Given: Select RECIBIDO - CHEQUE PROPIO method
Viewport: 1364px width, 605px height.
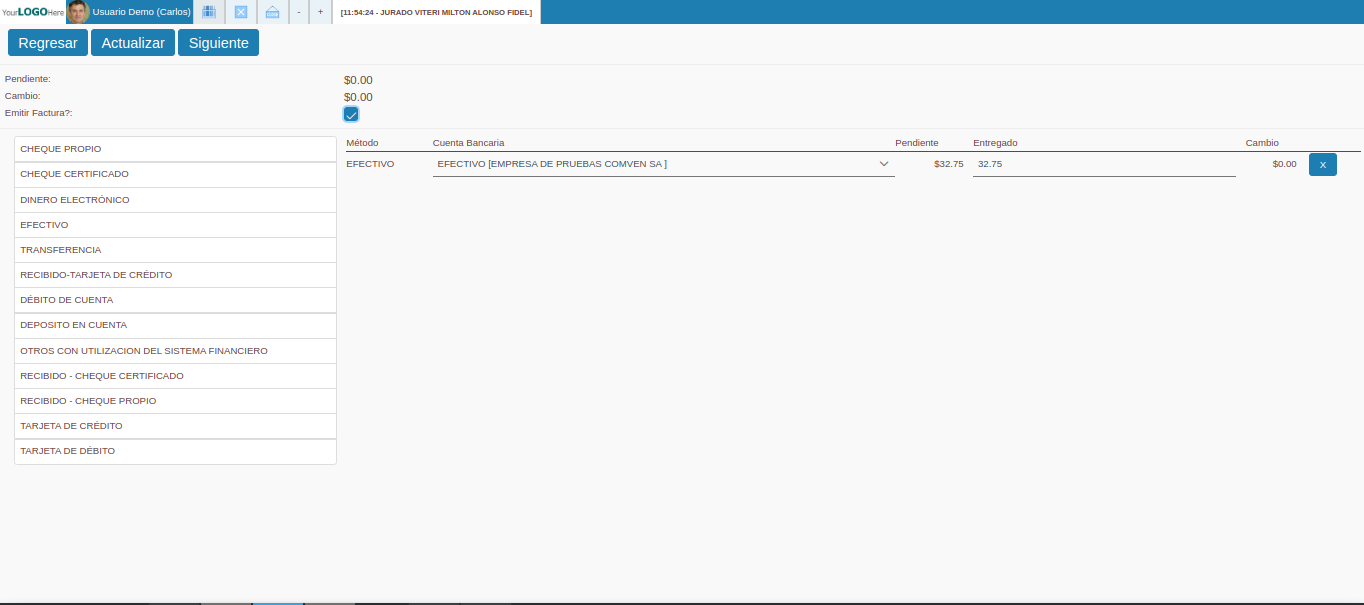Looking at the screenshot, I should coord(175,401).
